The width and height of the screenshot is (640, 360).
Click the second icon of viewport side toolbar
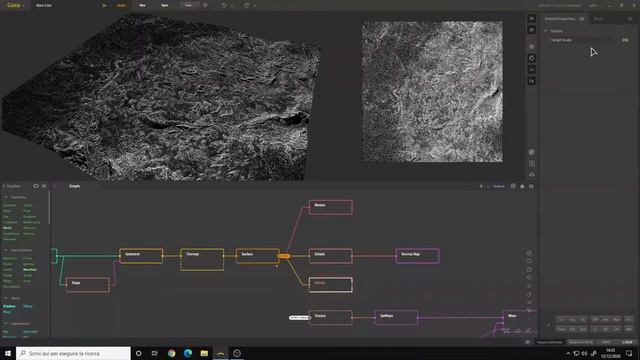point(531,30)
